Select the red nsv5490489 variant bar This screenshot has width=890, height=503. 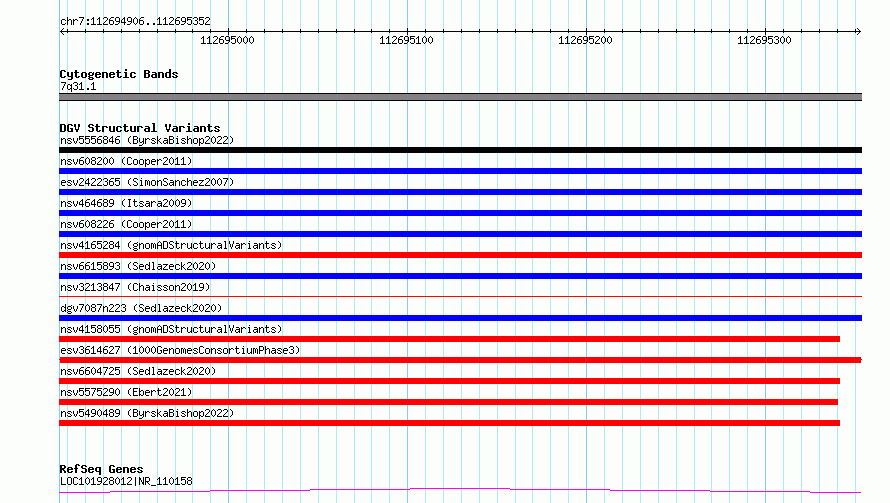point(450,423)
